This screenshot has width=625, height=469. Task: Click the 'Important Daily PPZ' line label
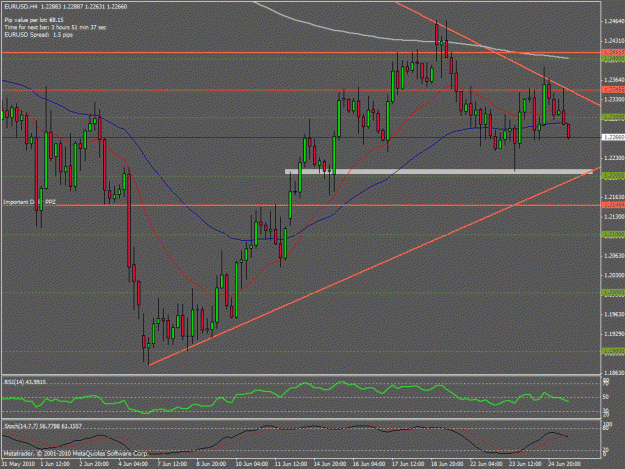(29, 202)
